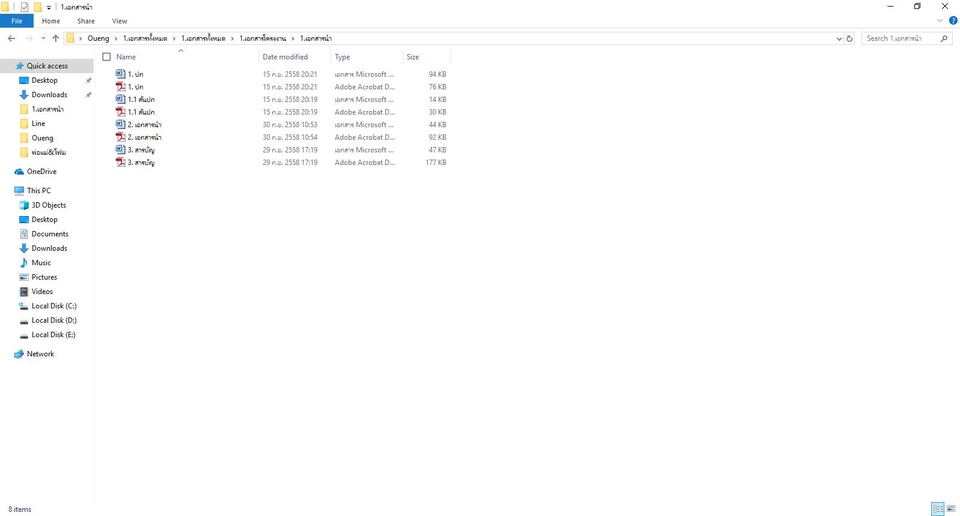Image resolution: width=960 pixels, height=516 pixels.
Task: Expand the chevron after Oueng in the address bar
Action: [116, 38]
